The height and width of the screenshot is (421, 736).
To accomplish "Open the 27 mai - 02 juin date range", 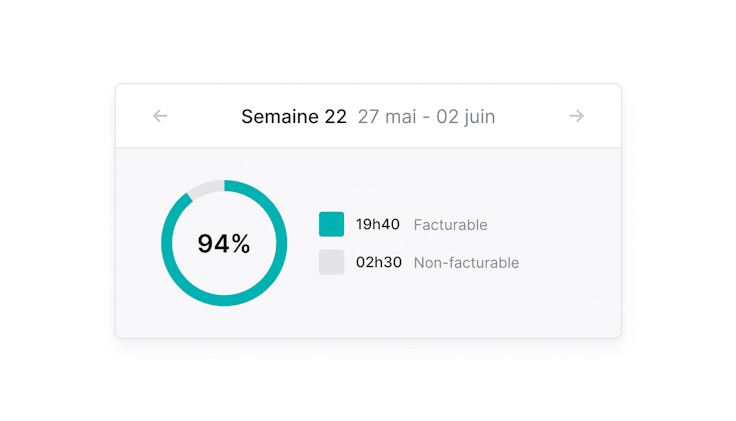I will click(x=426, y=117).
